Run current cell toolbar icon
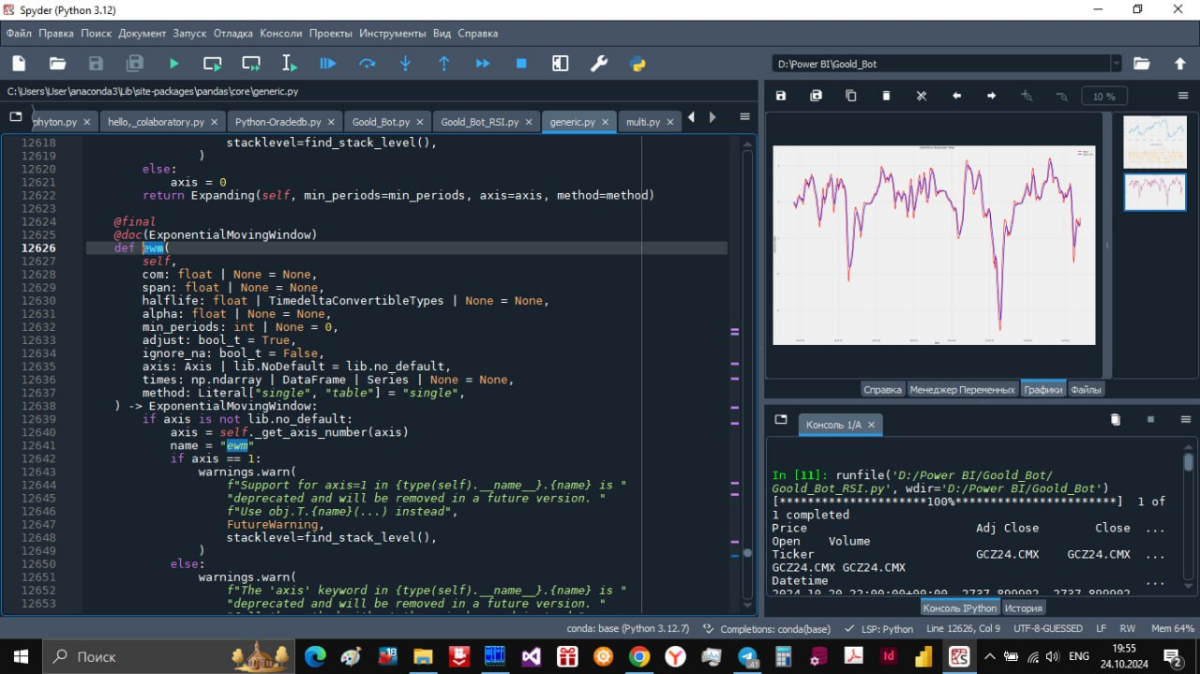This screenshot has height=674, width=1200. point(212,63)
